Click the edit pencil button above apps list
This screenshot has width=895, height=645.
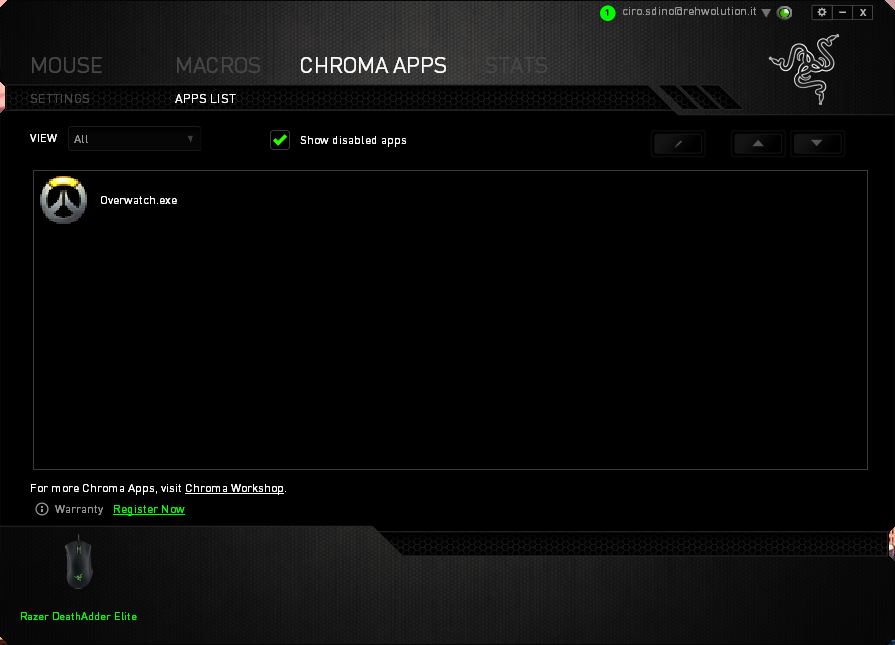pos(678,143)
